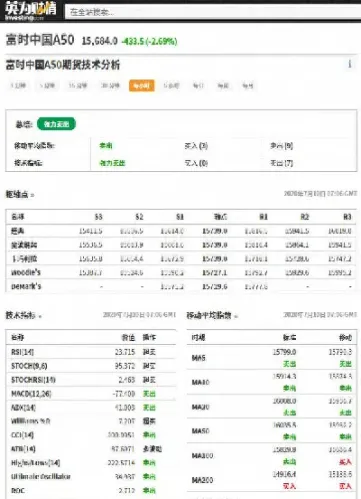The width and height of the screenshot is (361, 499).
Task: Click the pivot points section heading
Action: pos(17,194)
